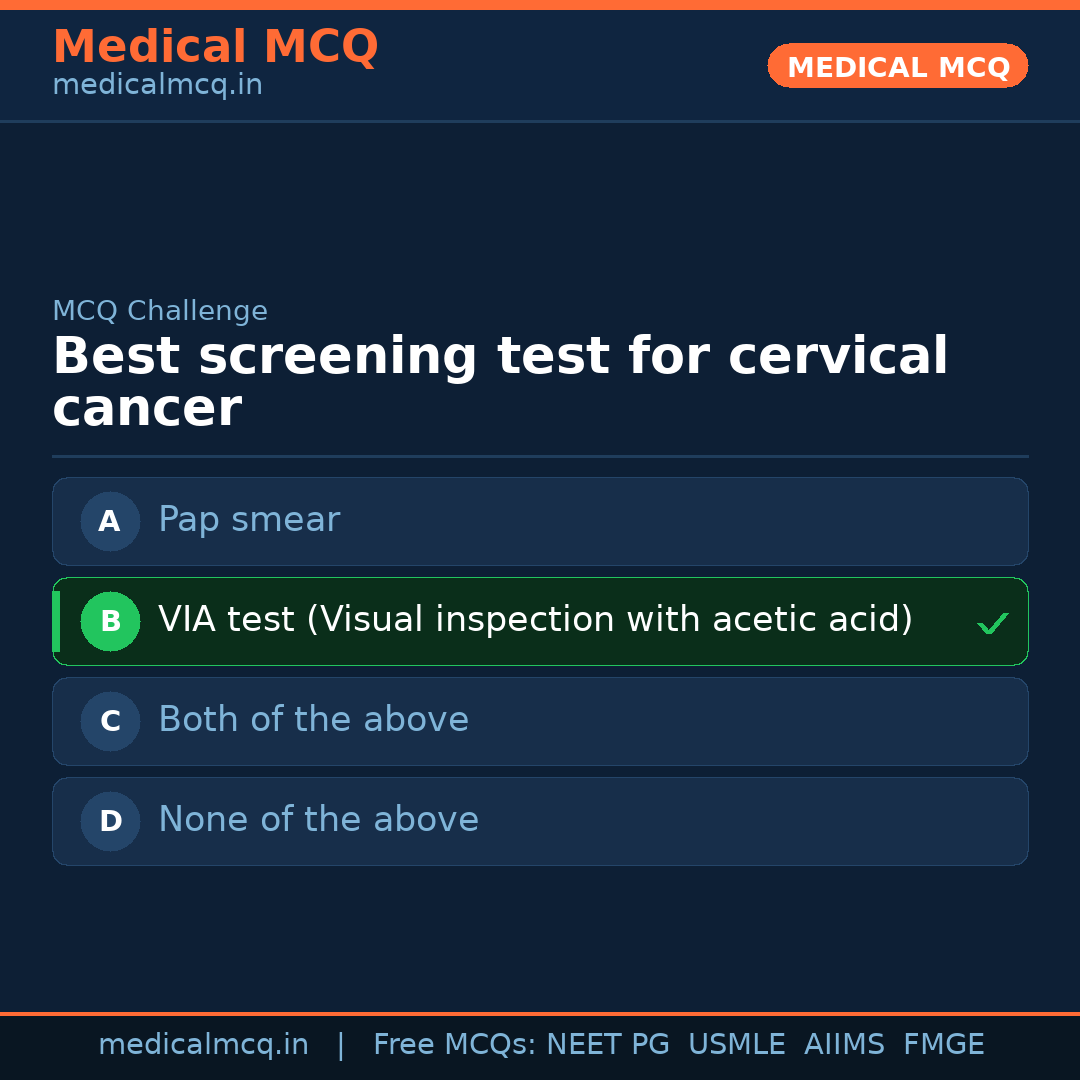
Task: Expand option C 'Both of the above'
Action: [540, 720]
